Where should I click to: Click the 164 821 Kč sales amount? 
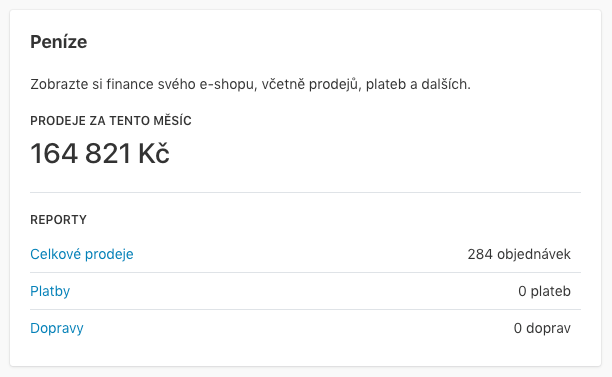(x=100, y=153)
